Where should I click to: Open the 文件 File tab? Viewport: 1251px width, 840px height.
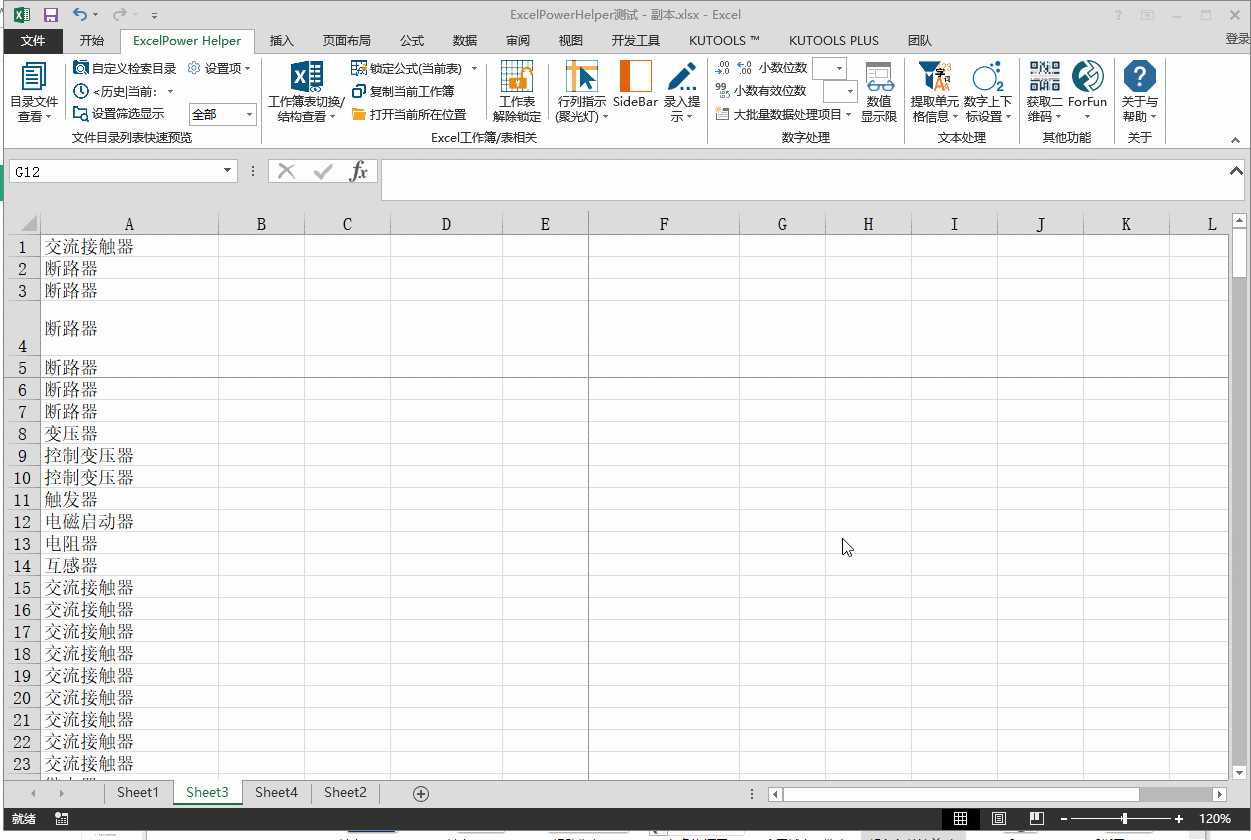pyautogui.click(x=33, y=41)
